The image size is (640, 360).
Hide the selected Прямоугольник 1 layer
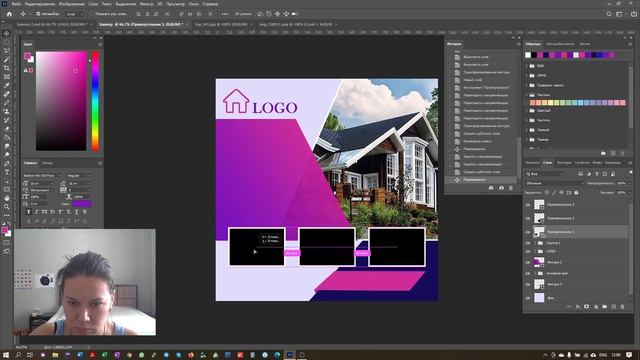click(x=528, y=232)
